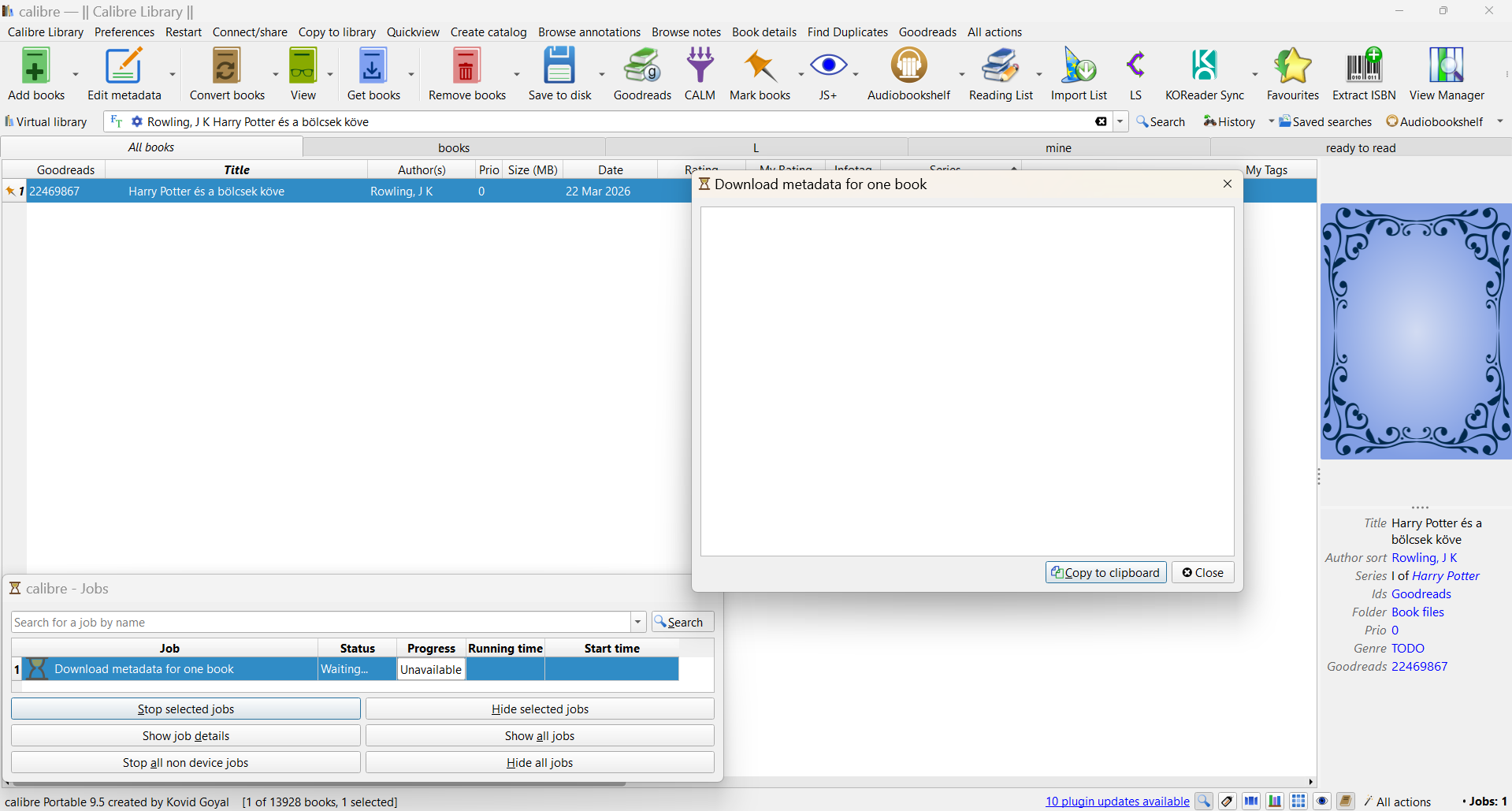Open the '10 plugin updates available' link
The height and width of the screenshot is (811, 1512).
1117,802
